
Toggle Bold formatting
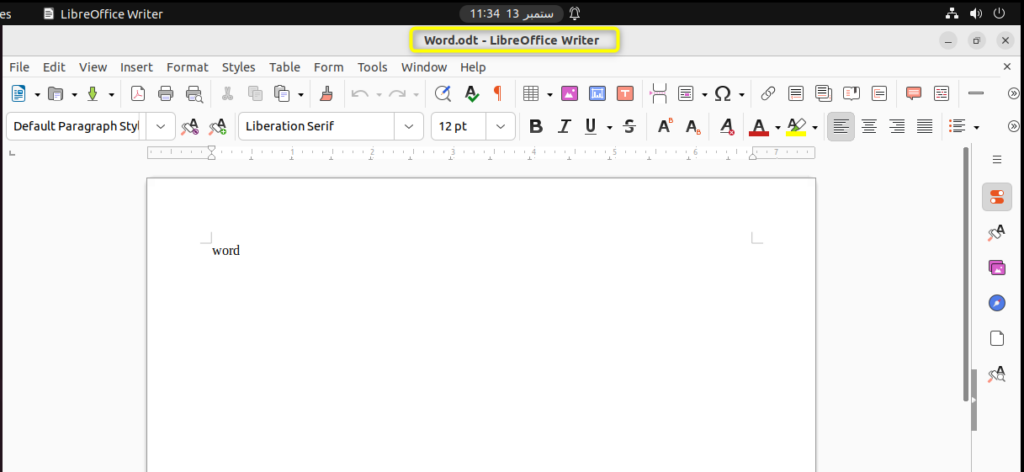[536, 127]
